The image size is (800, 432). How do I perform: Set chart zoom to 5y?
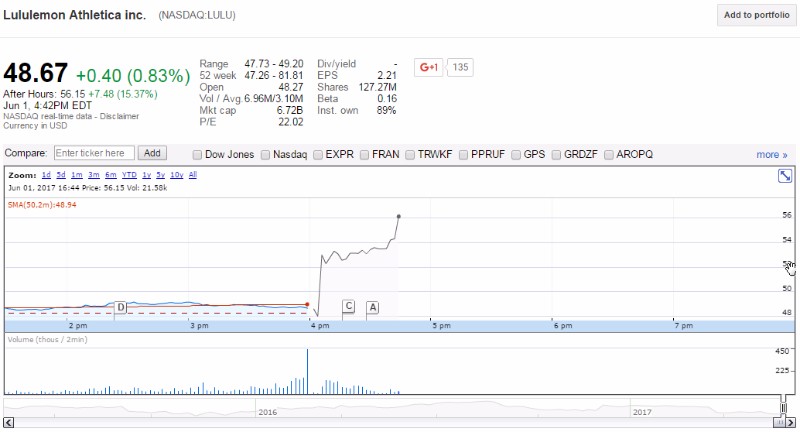click(160, 175)
